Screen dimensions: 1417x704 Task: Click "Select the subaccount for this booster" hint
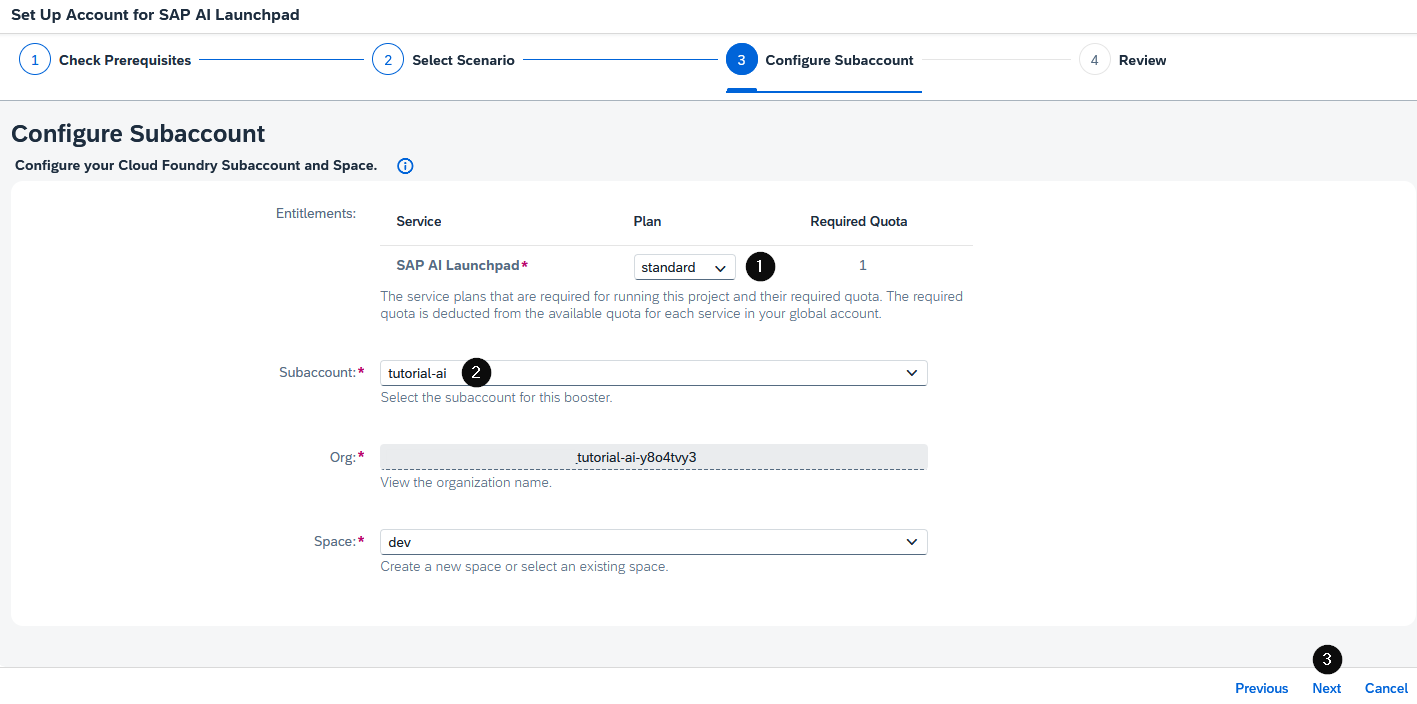coord(496,397)
